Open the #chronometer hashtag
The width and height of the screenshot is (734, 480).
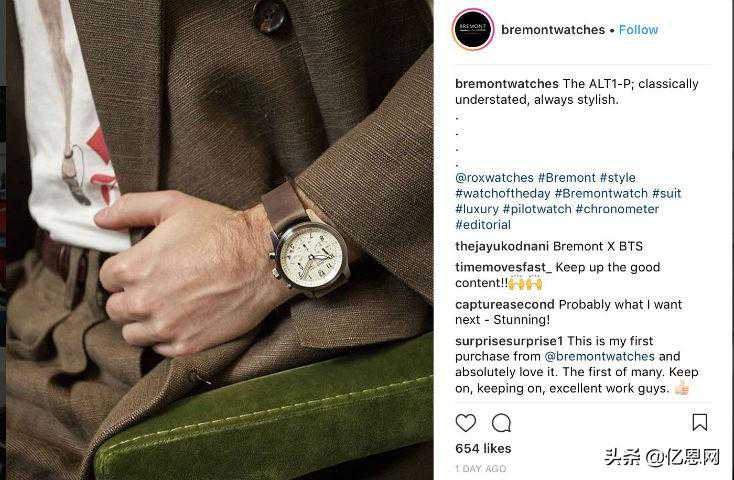617,209
